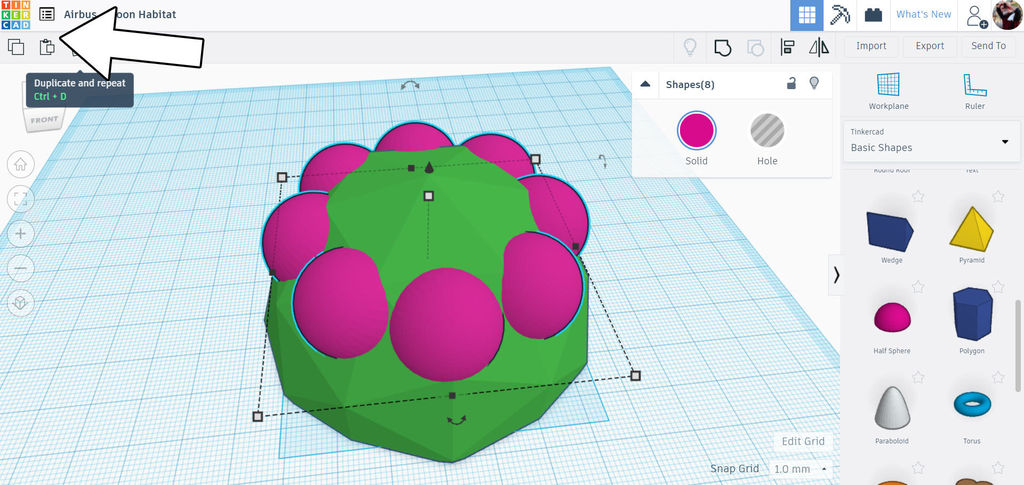Image resolution: width=1024 pixels, height=485 pixels.
Task: Pick the Wedge shape thumbnail
Action: point(889,231)
